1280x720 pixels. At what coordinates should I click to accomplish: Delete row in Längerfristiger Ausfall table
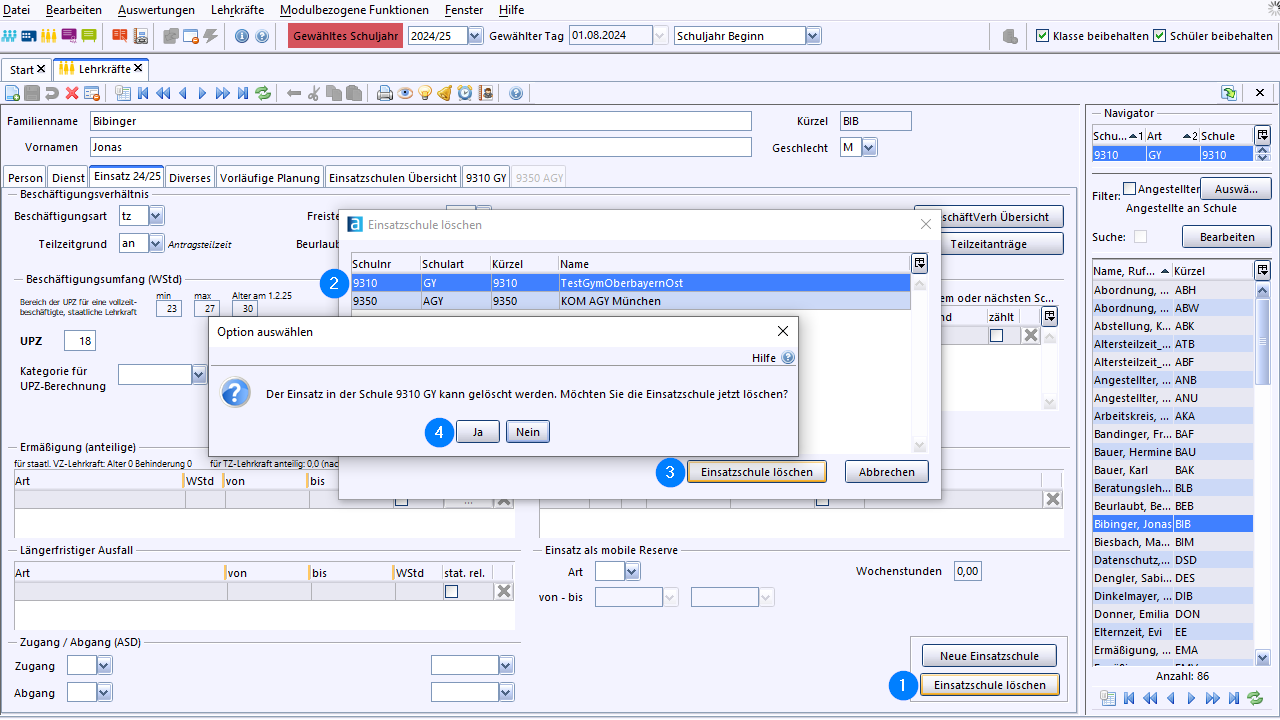coord(504,591)
